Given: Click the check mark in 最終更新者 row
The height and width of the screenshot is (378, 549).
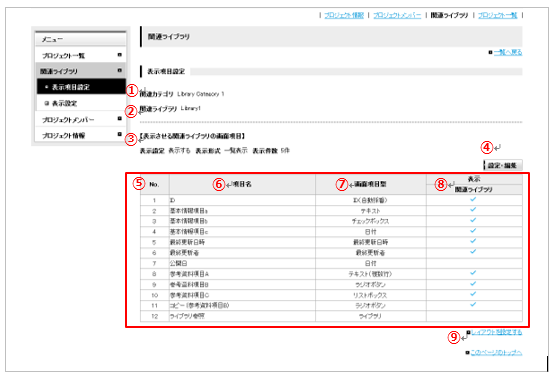Looking at the screenshot, I should [473, 251].
